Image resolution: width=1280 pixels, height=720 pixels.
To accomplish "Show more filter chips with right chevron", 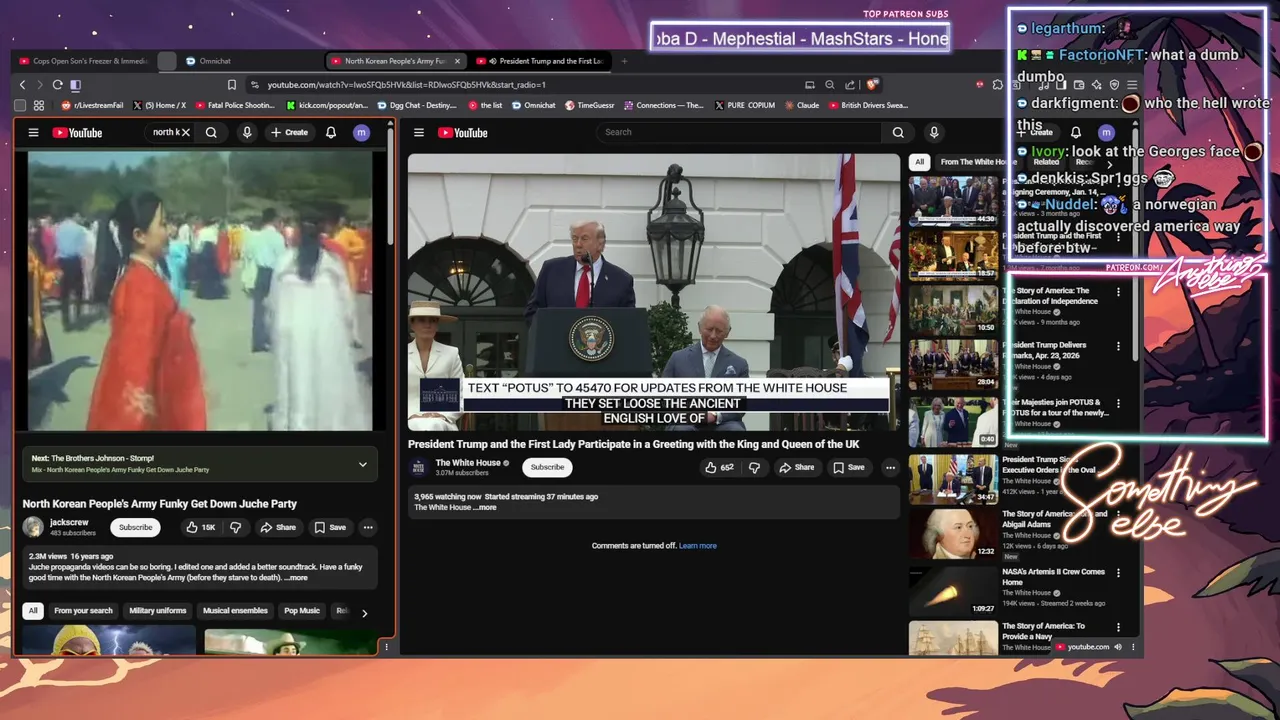I will [x=364, y=612].
